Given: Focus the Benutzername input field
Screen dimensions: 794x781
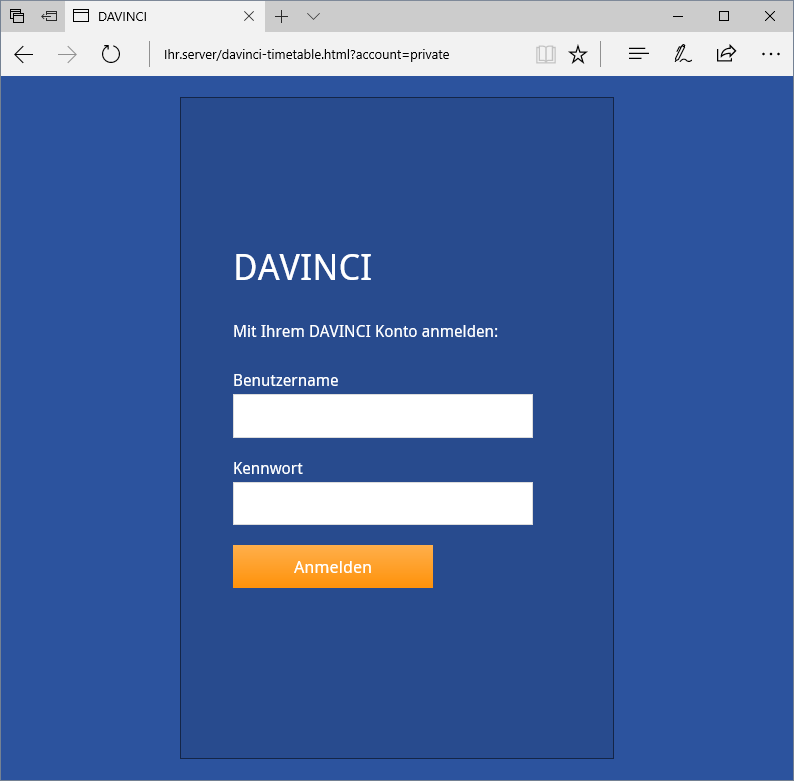Looking at the screenshot, I should (382, 416).
